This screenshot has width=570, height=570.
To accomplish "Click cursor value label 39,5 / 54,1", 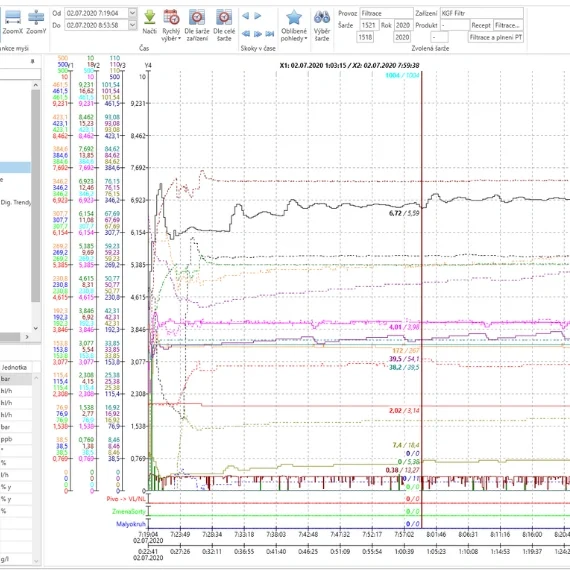I will click(x=404, y=359).
